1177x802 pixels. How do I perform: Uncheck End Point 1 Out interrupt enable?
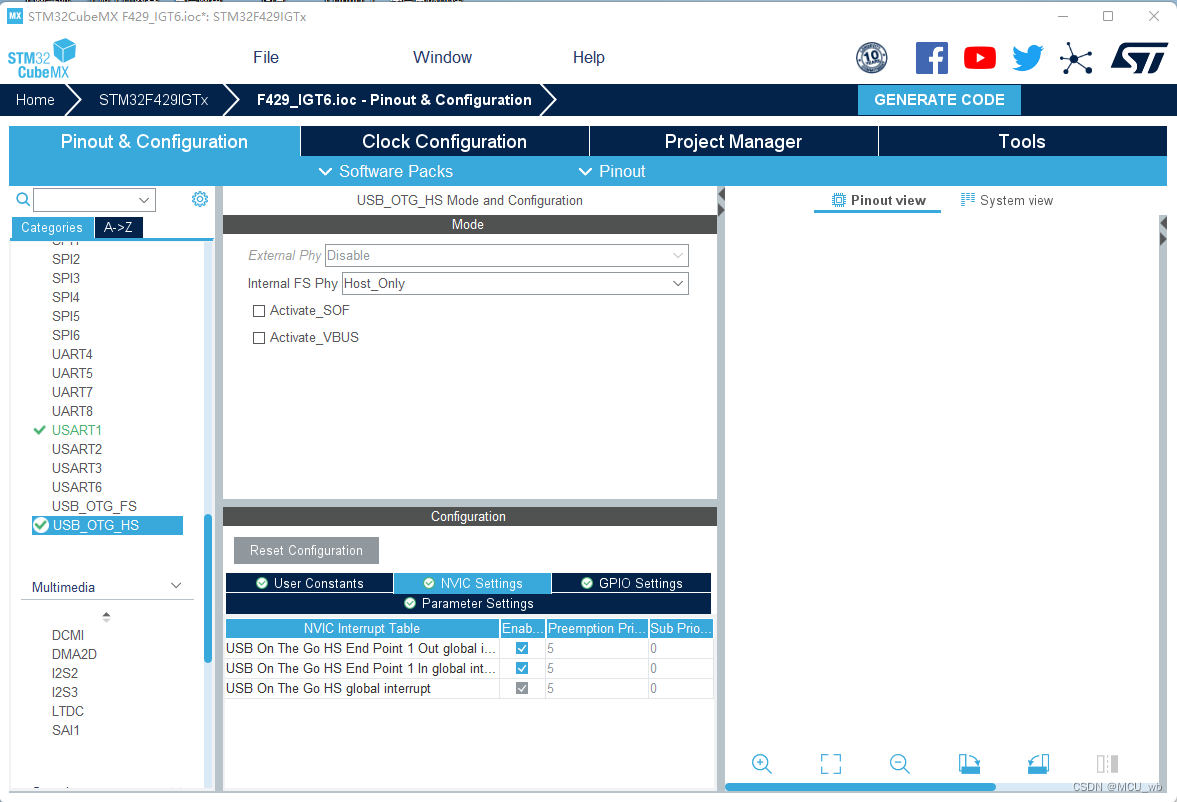click(522, 648)
